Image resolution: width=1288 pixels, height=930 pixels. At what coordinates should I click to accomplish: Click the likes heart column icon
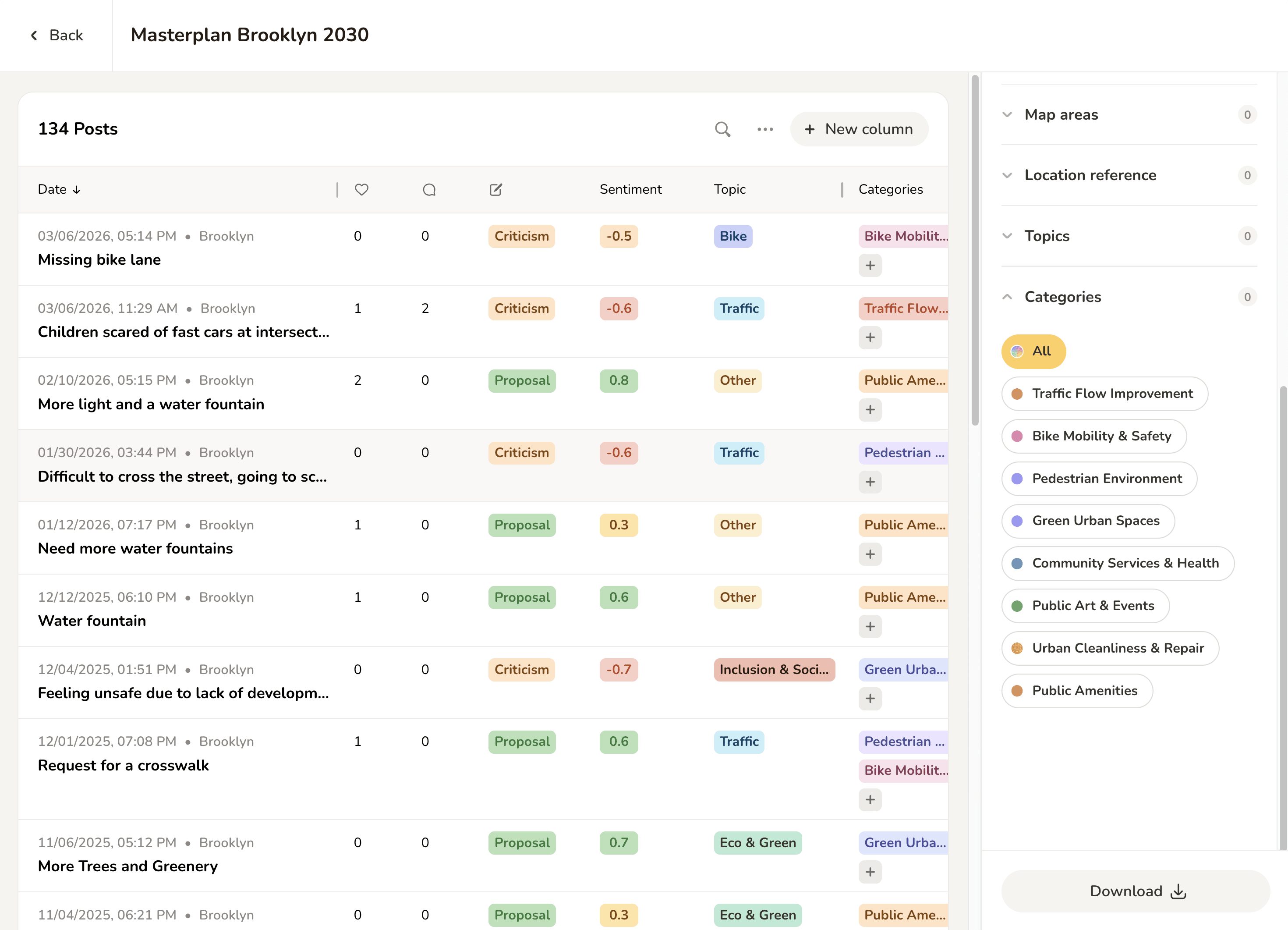coord(362,189)
